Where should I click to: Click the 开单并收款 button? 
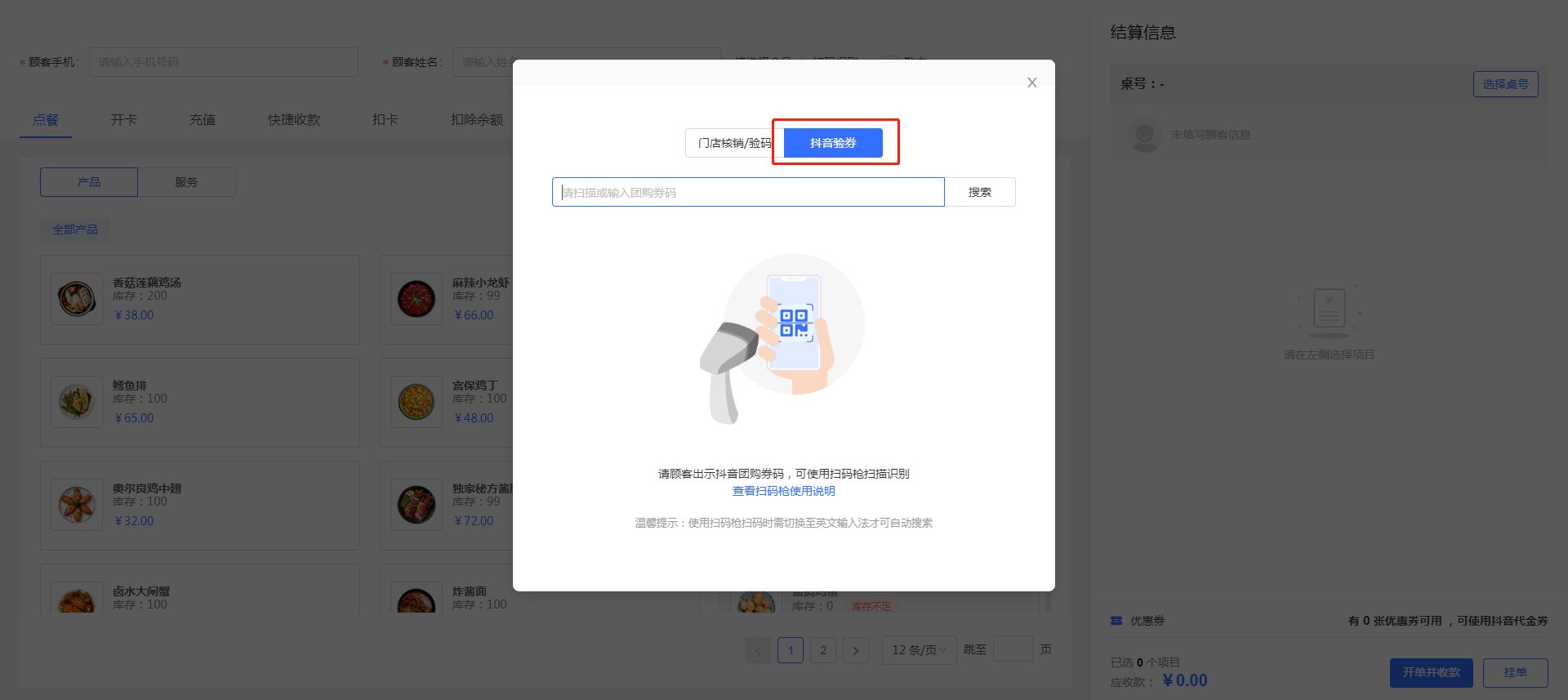[1432, 673]
